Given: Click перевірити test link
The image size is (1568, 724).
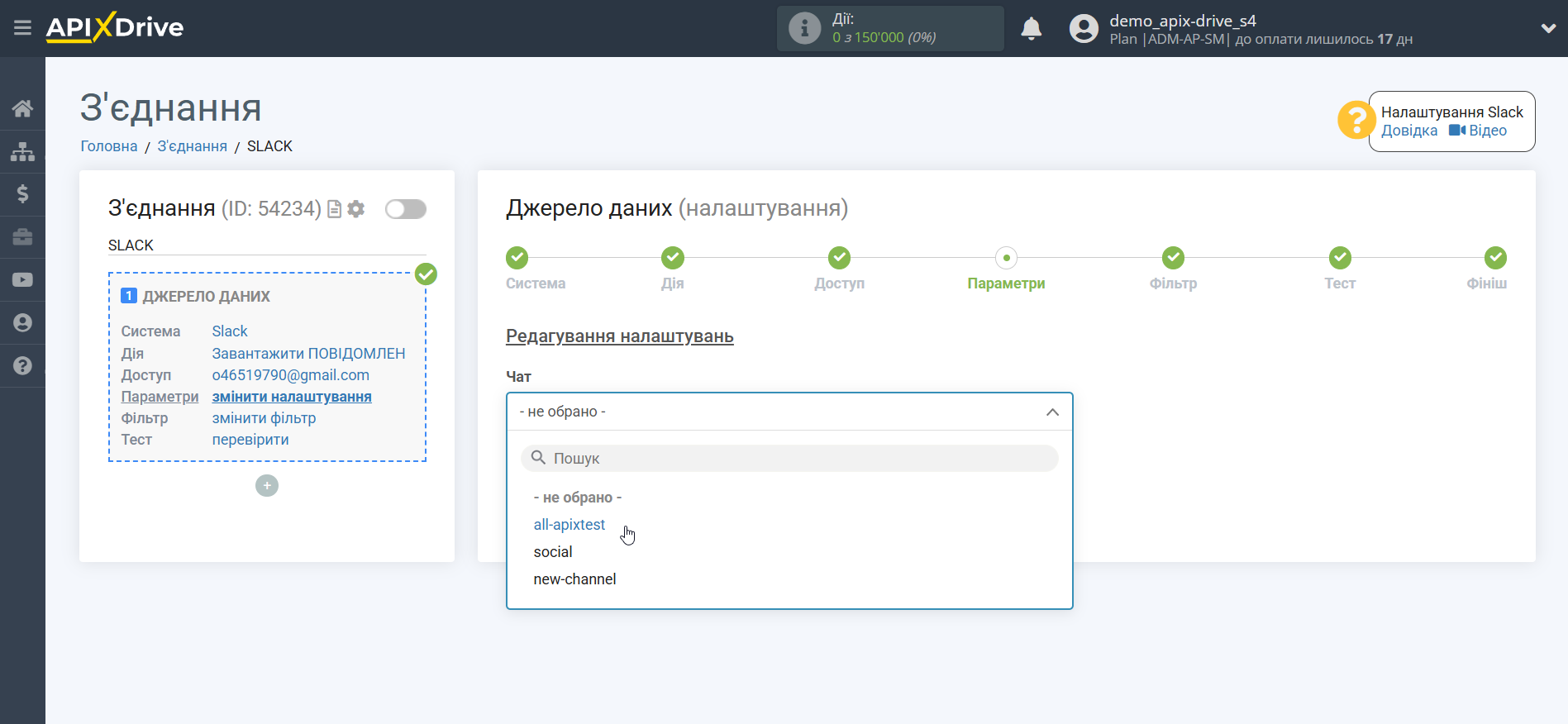Looking at the screenshot, I should point(250,440).
